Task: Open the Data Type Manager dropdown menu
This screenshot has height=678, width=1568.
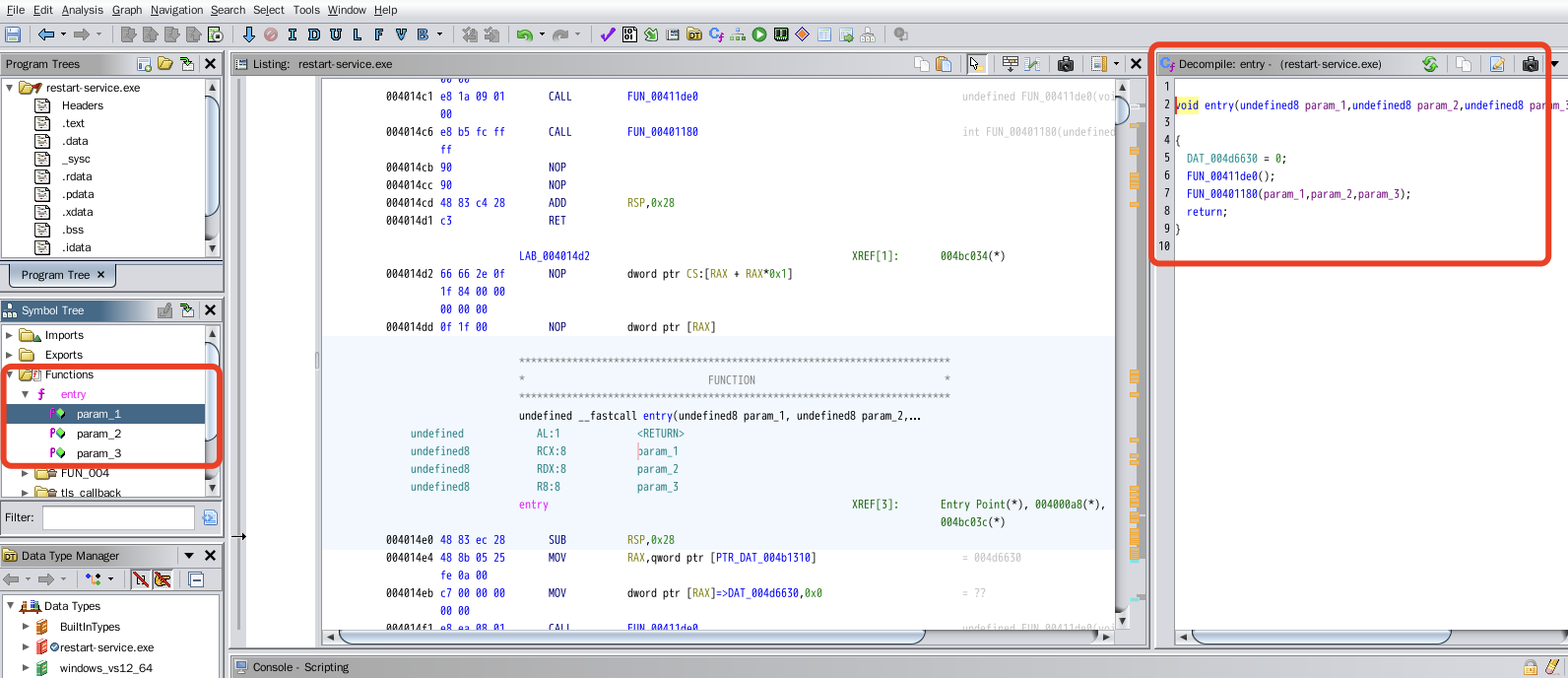Action: coord(189,556)
